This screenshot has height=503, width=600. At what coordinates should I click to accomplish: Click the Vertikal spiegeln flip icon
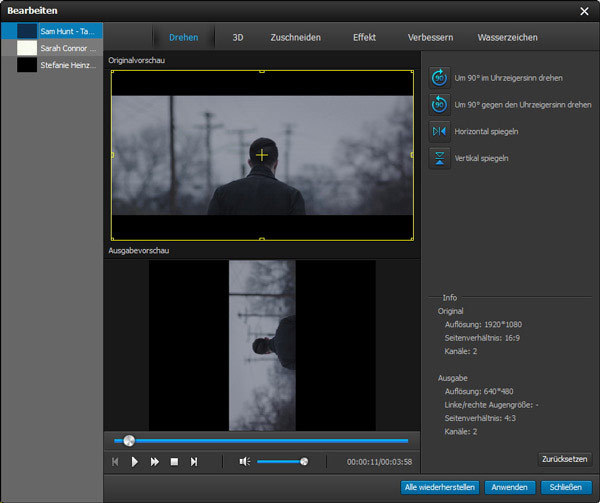[439, 158]
